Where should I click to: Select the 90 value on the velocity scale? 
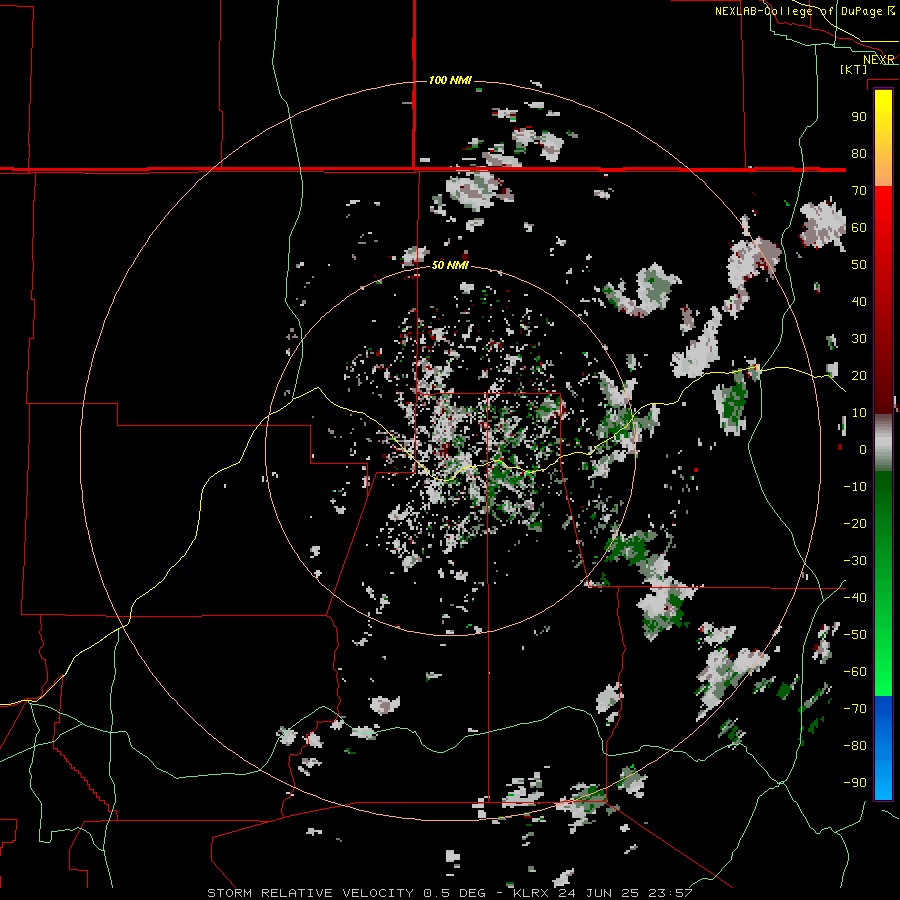859,117
